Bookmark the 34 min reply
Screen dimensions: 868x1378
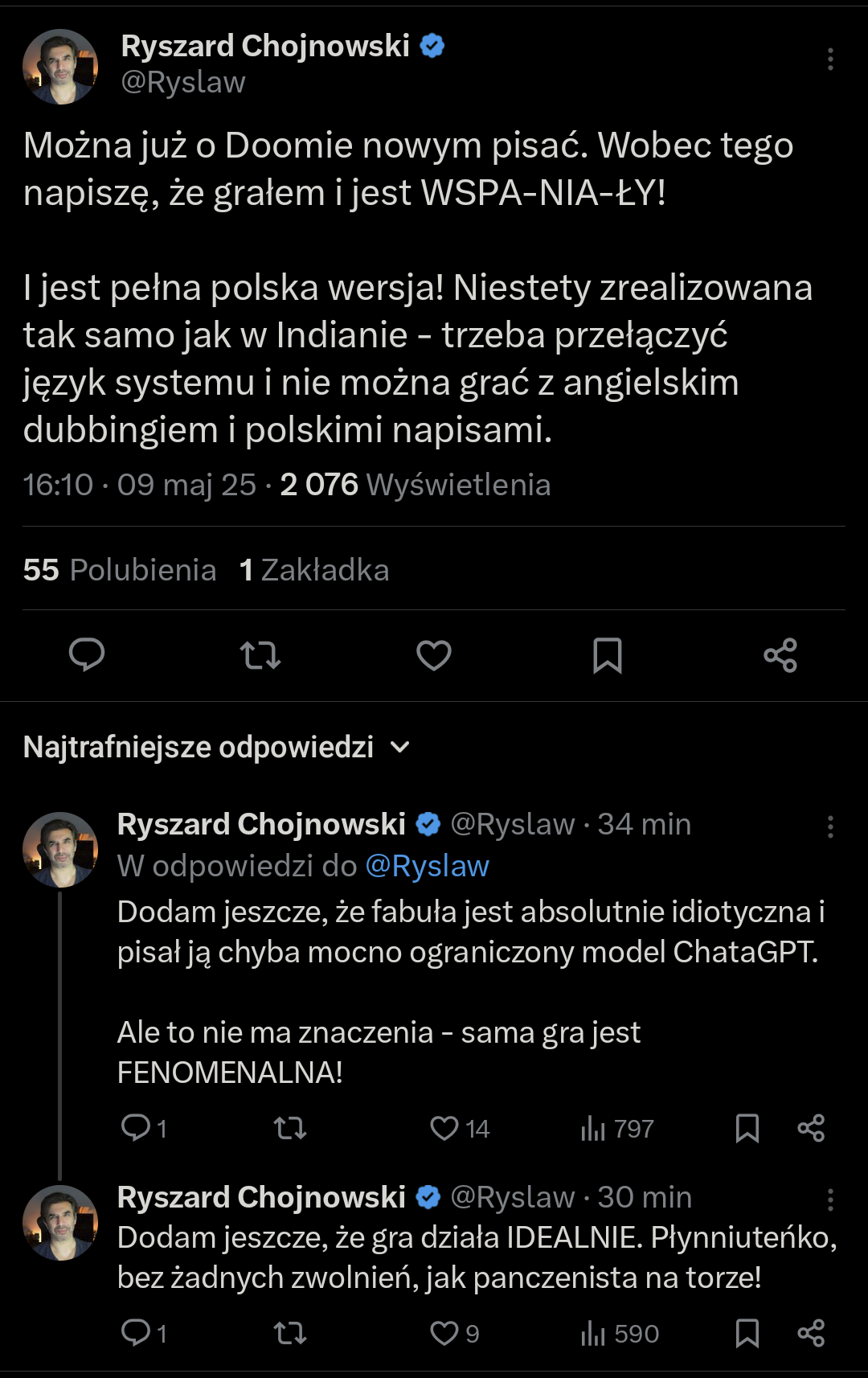click(x=747, y=1128)
